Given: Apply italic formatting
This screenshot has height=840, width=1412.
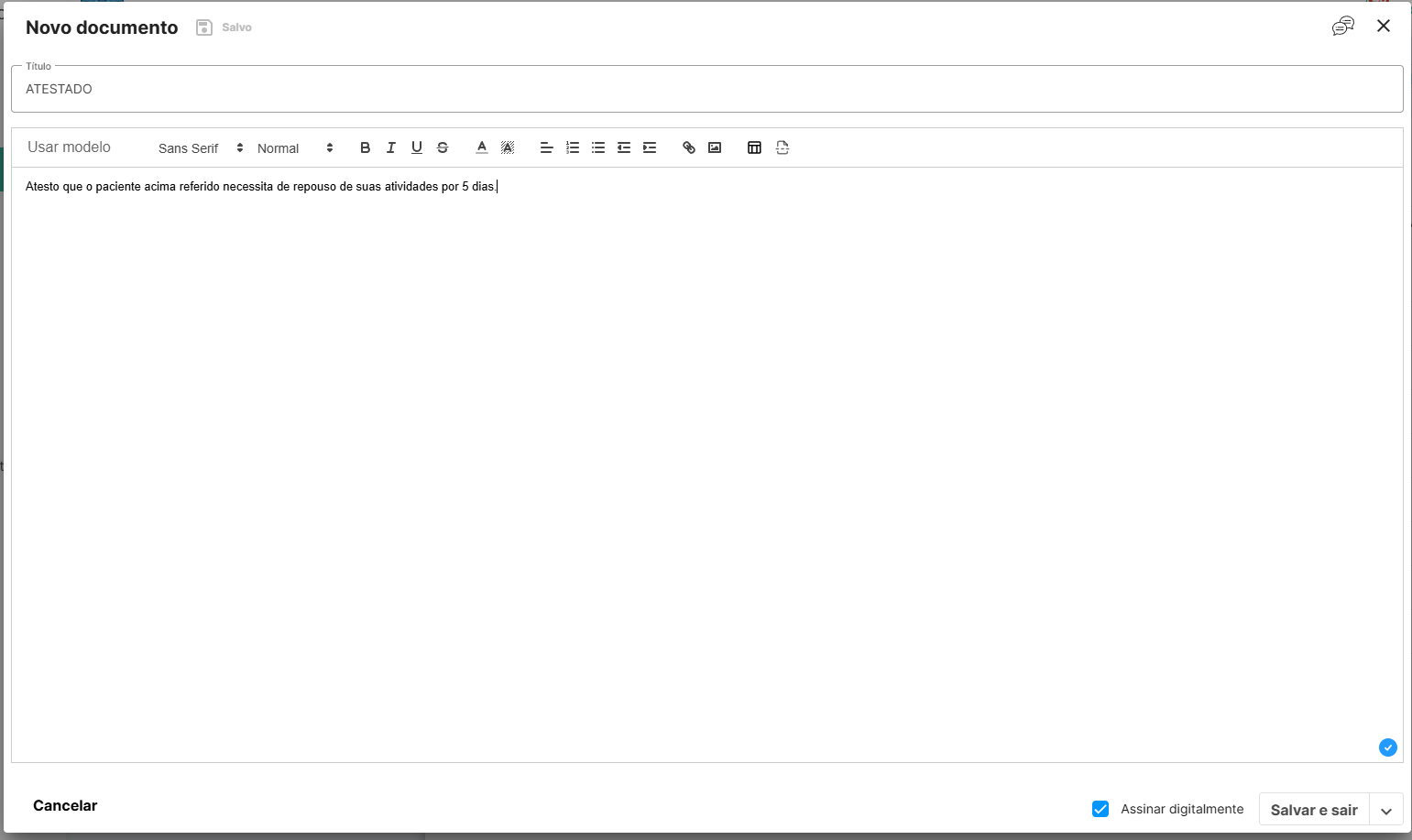Looking at the screenshot, I should [x=391, y=147].
